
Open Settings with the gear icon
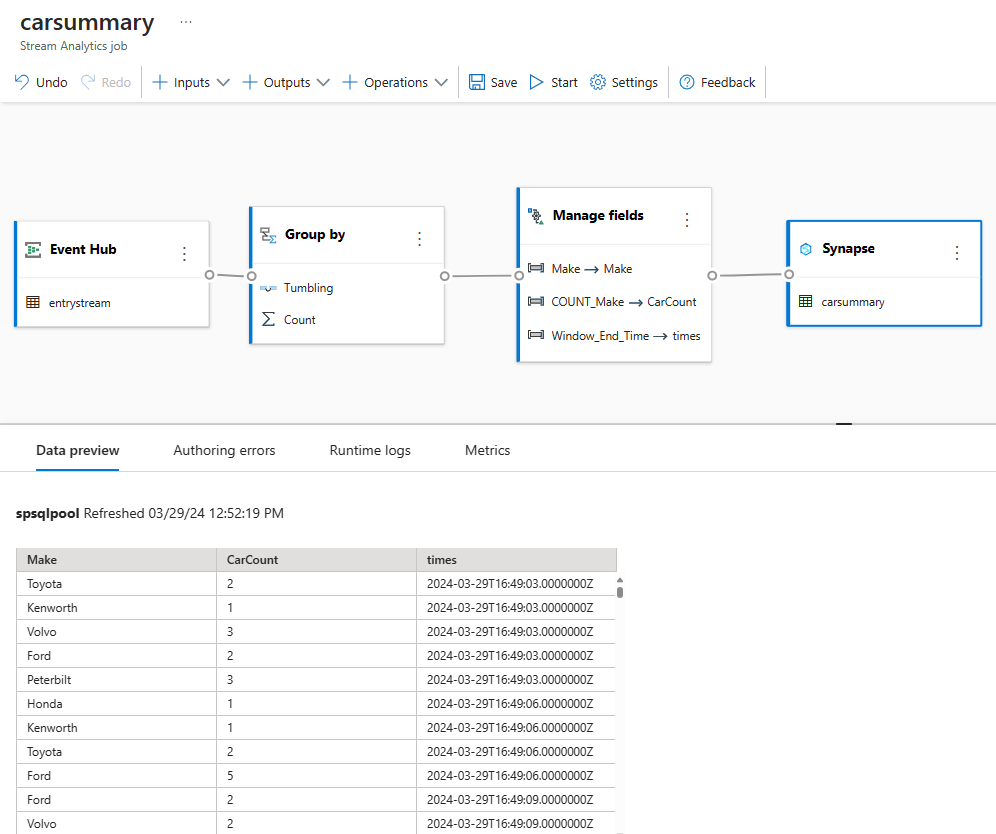tap(598, 83)
